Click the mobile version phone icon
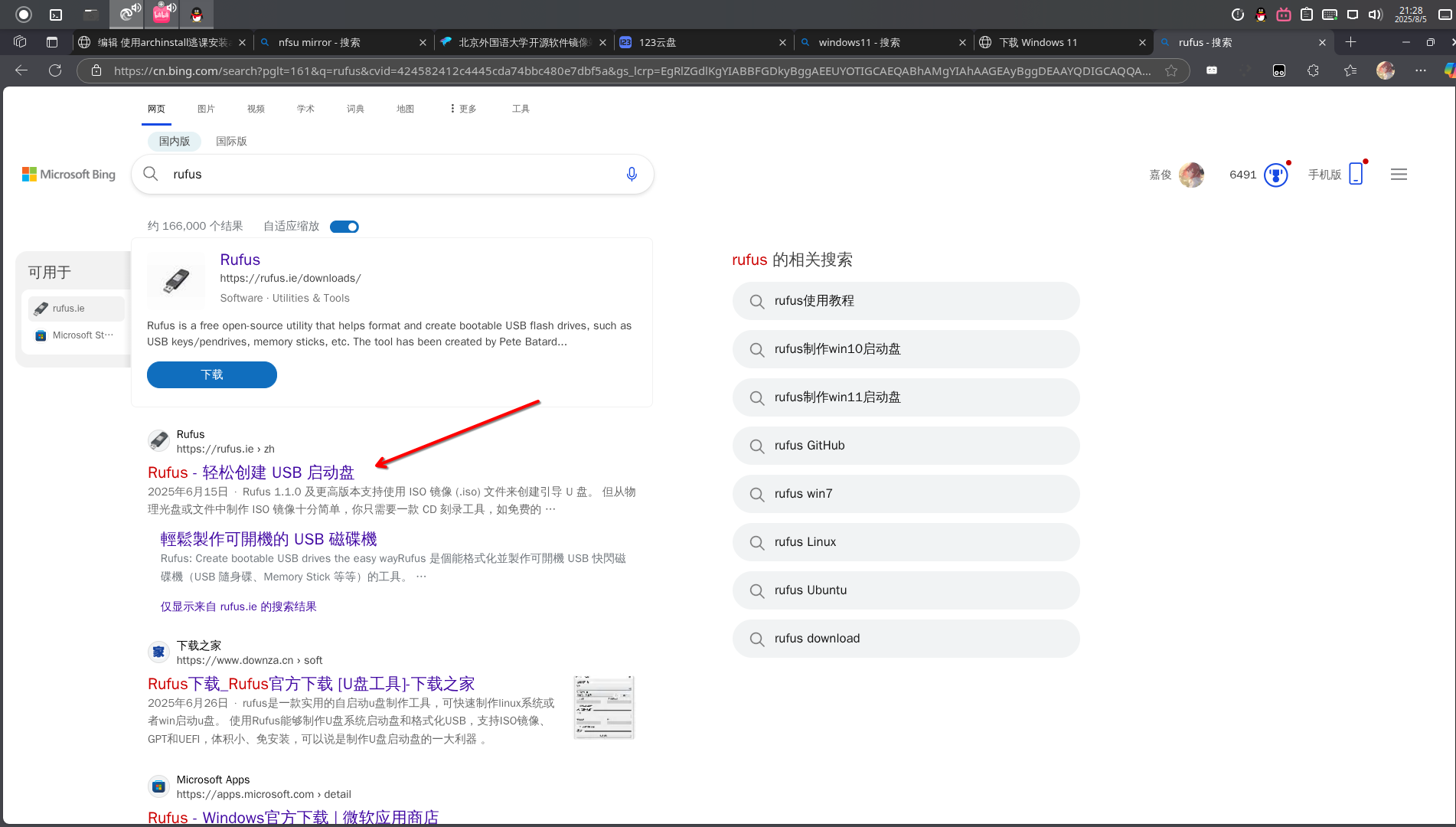This screenshot has width=1456, height=827. [x=1356, y=174]
